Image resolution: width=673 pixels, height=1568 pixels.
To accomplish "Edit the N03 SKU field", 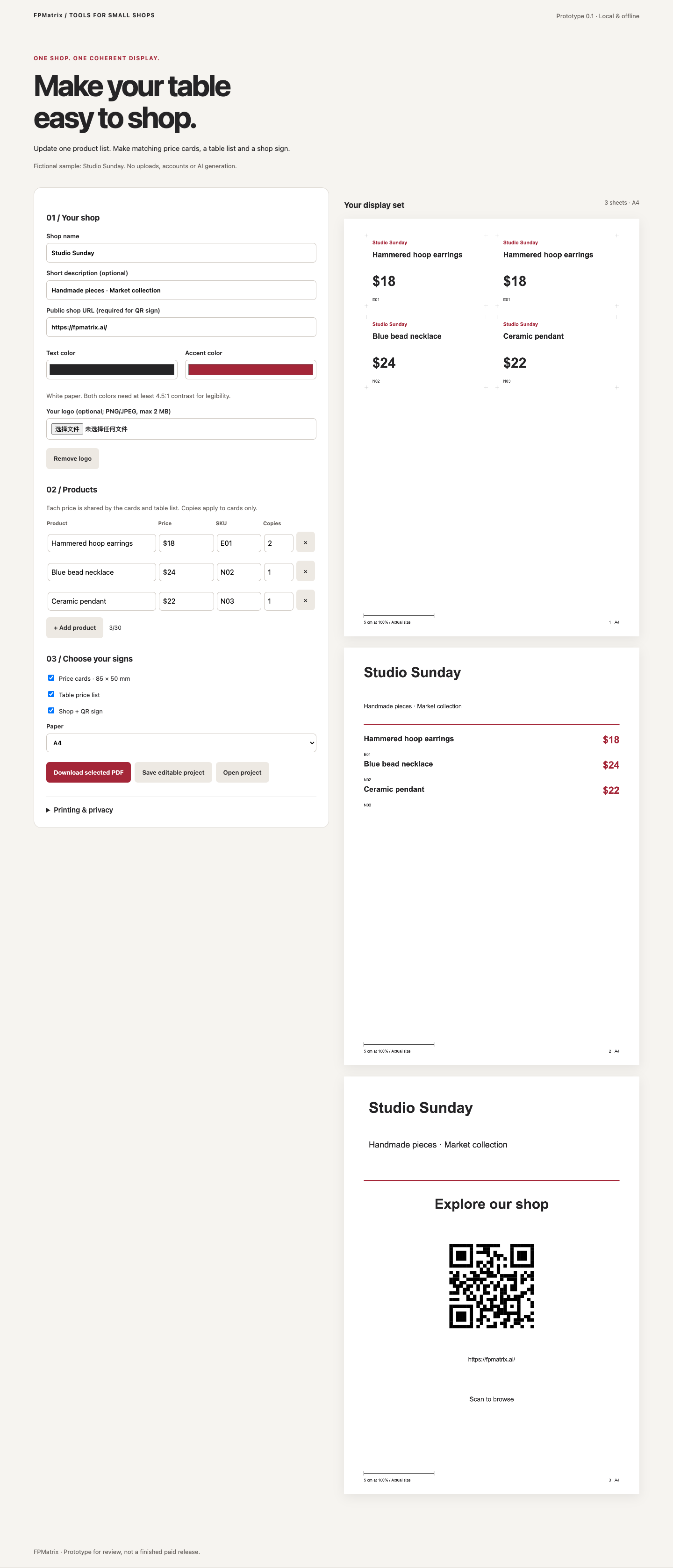I will (x=239, y=601).
